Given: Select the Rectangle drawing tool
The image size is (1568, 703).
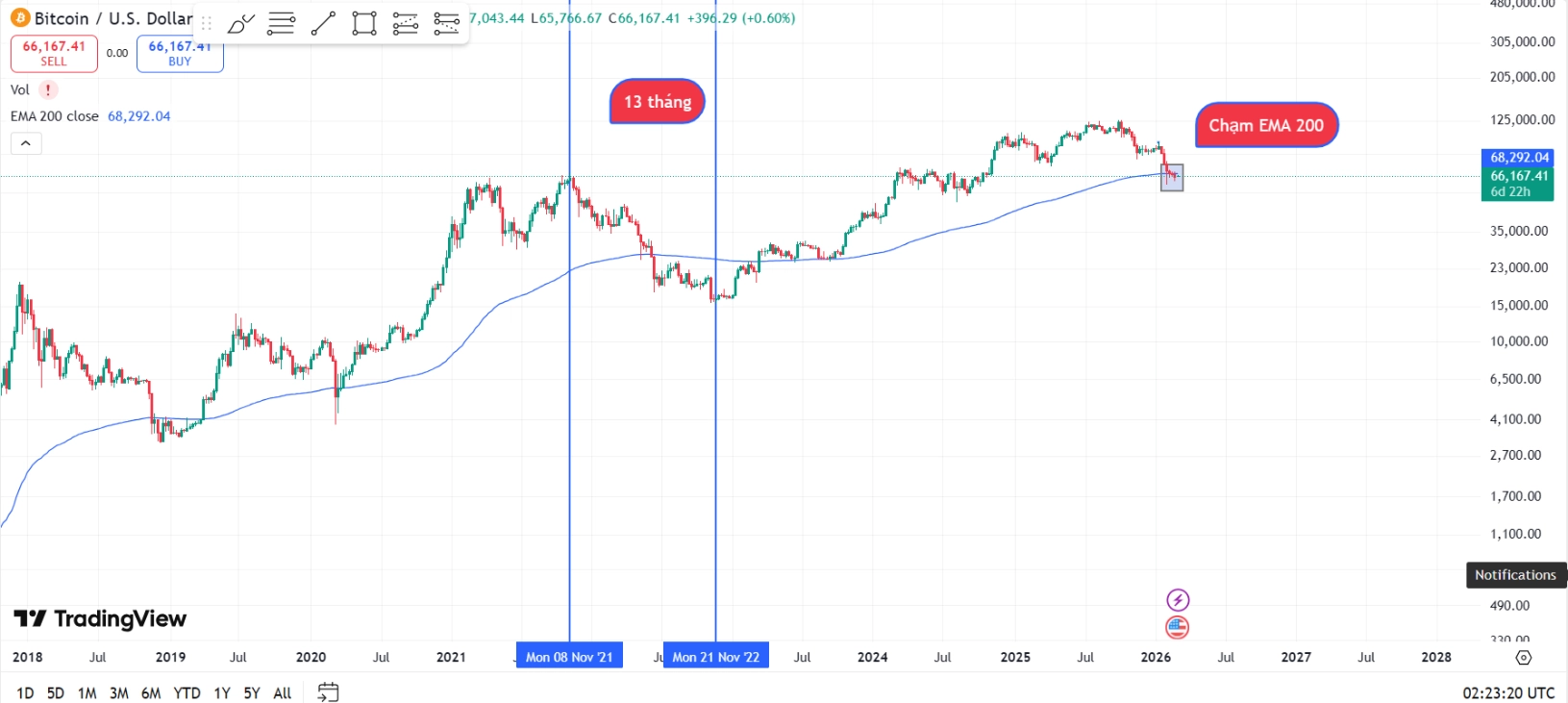Looking at the screenshot, I should click(363, 22).
